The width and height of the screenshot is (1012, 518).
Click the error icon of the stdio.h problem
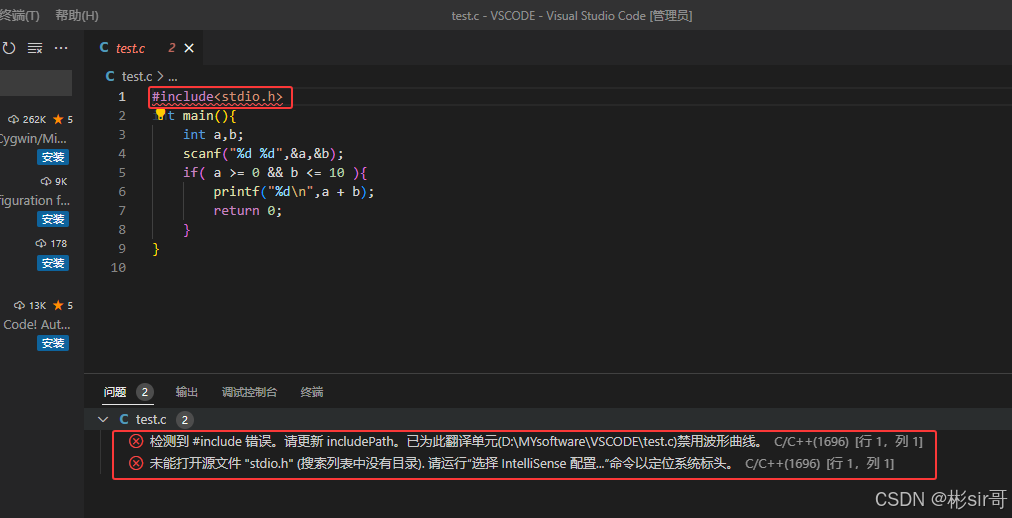pos(136,463)
